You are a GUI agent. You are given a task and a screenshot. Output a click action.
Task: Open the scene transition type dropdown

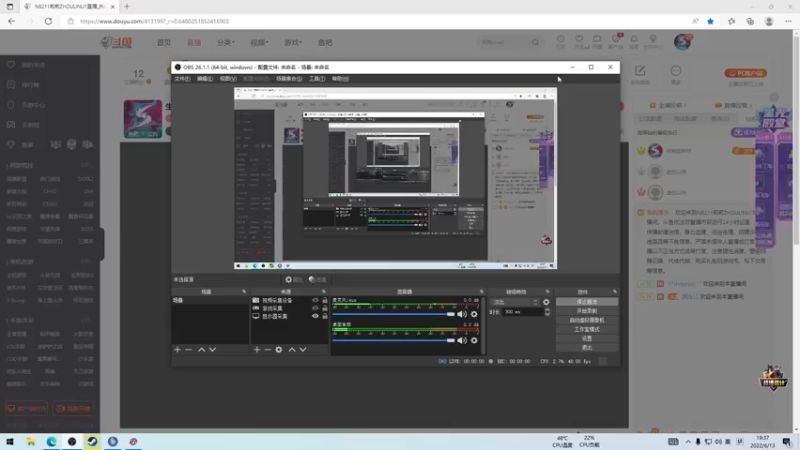tap(515, 302)
